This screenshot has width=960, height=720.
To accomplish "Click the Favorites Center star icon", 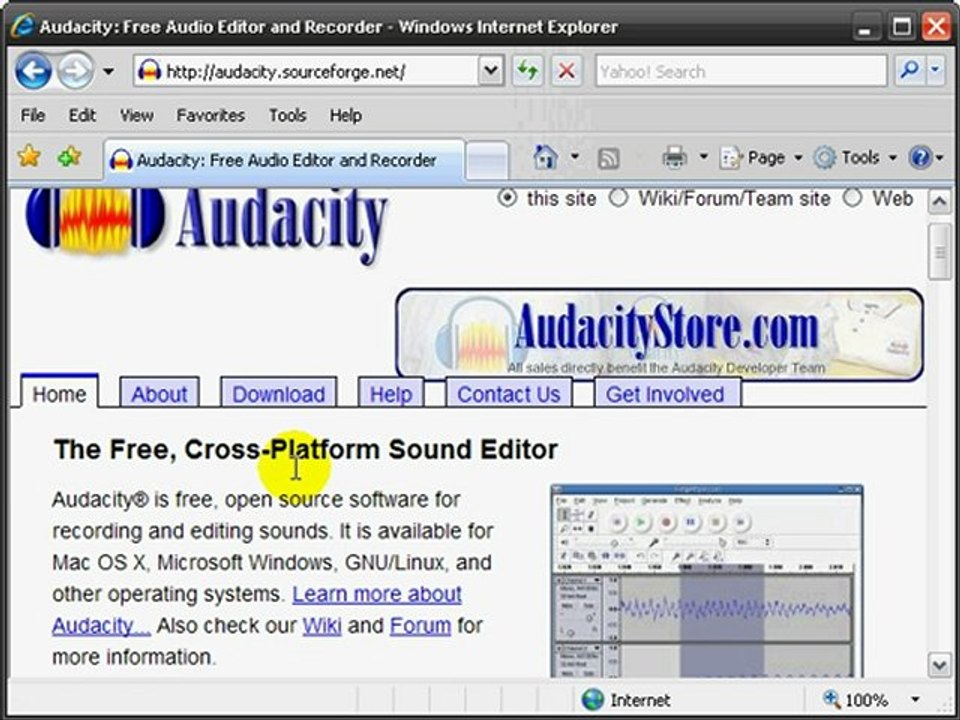I will point(29,157).
